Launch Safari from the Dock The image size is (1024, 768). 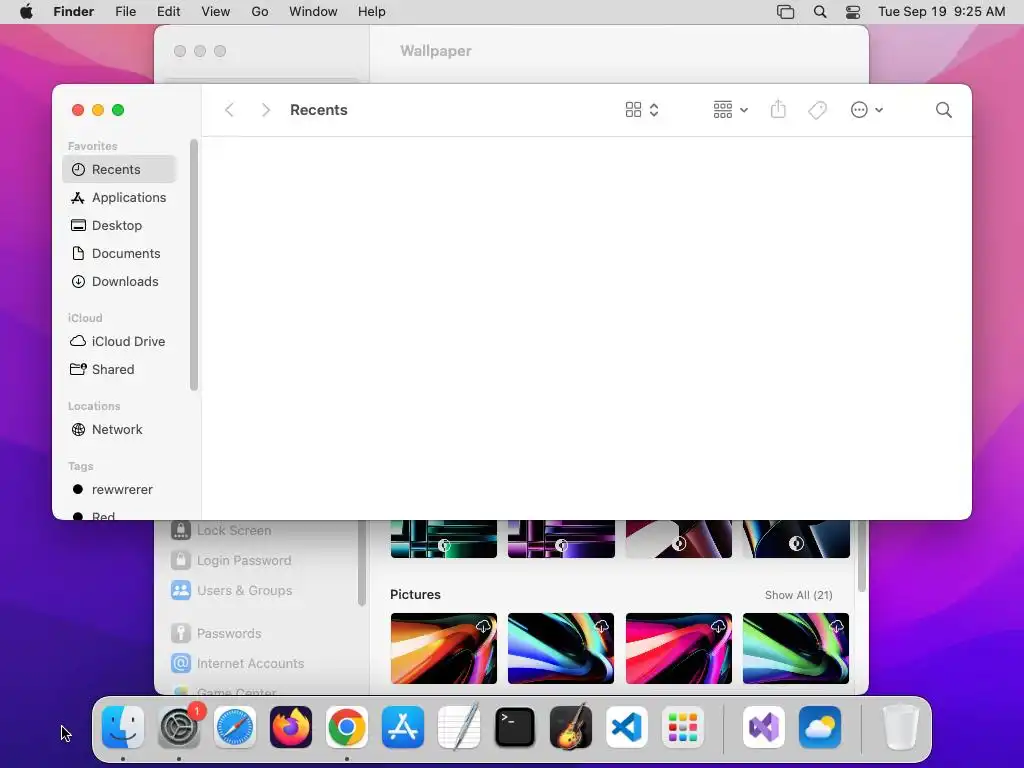[x=235, y=727]
